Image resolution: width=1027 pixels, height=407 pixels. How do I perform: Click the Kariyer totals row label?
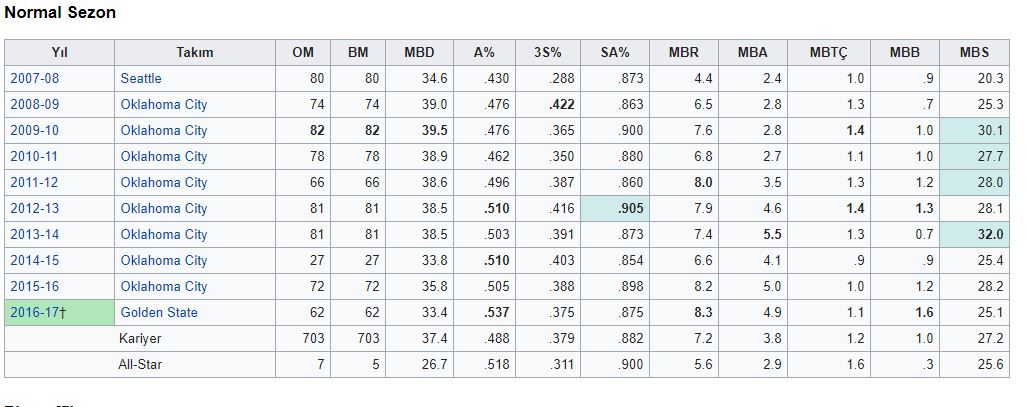tap(140, 338)
